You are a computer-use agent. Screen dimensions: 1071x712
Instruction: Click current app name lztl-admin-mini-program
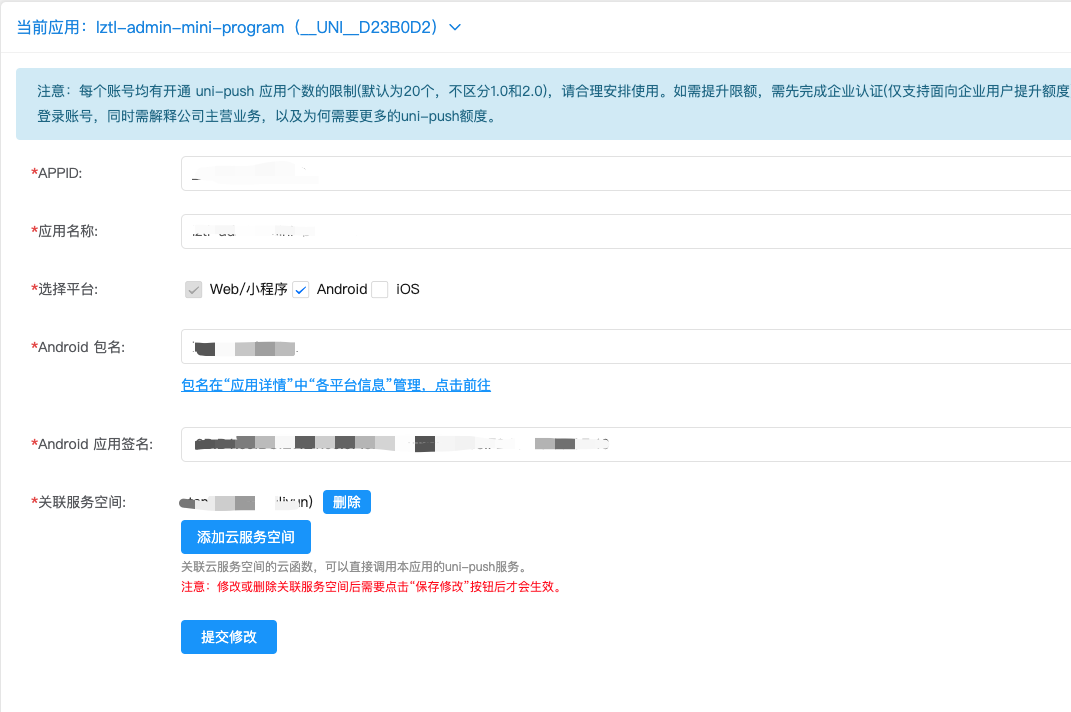(190, 27)
